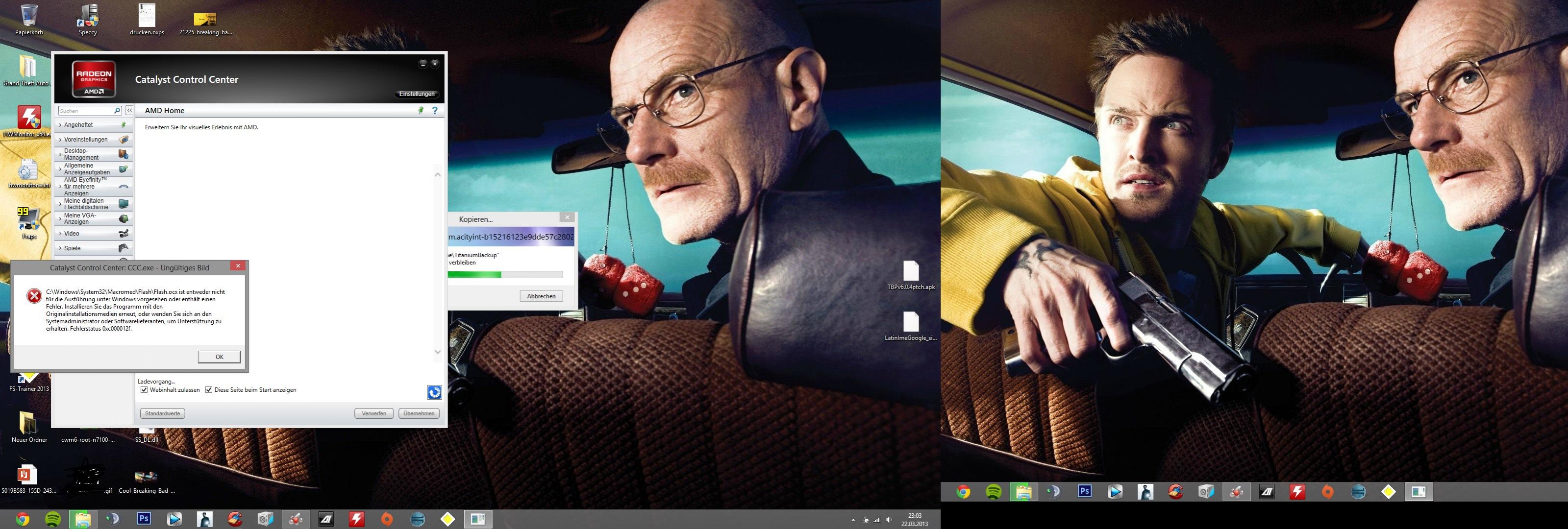The image size is (1568, 529).
Task: Click the green pin icon beside AMD Home
Action: 420,110
